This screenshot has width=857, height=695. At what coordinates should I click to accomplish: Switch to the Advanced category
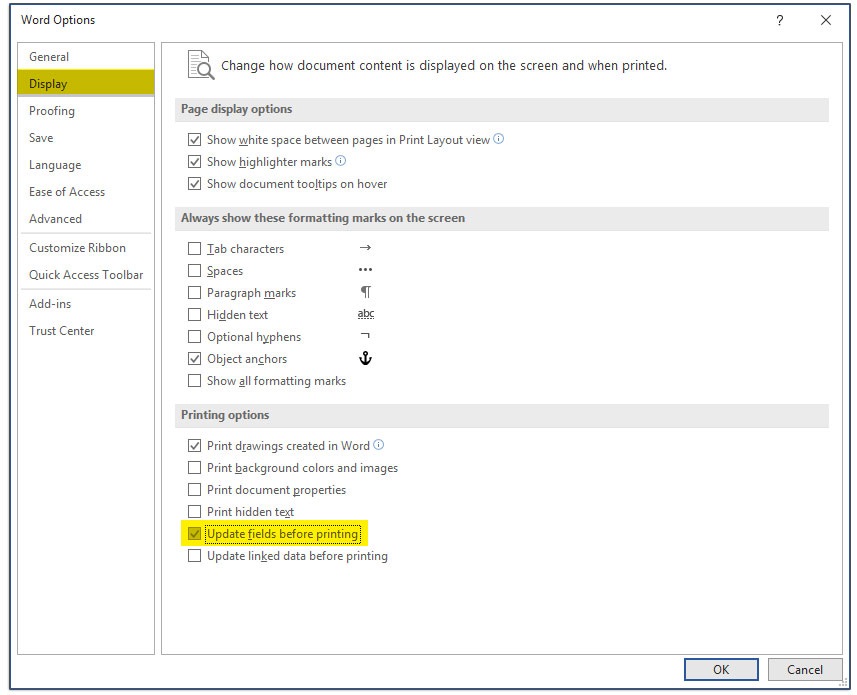point(56,219)
